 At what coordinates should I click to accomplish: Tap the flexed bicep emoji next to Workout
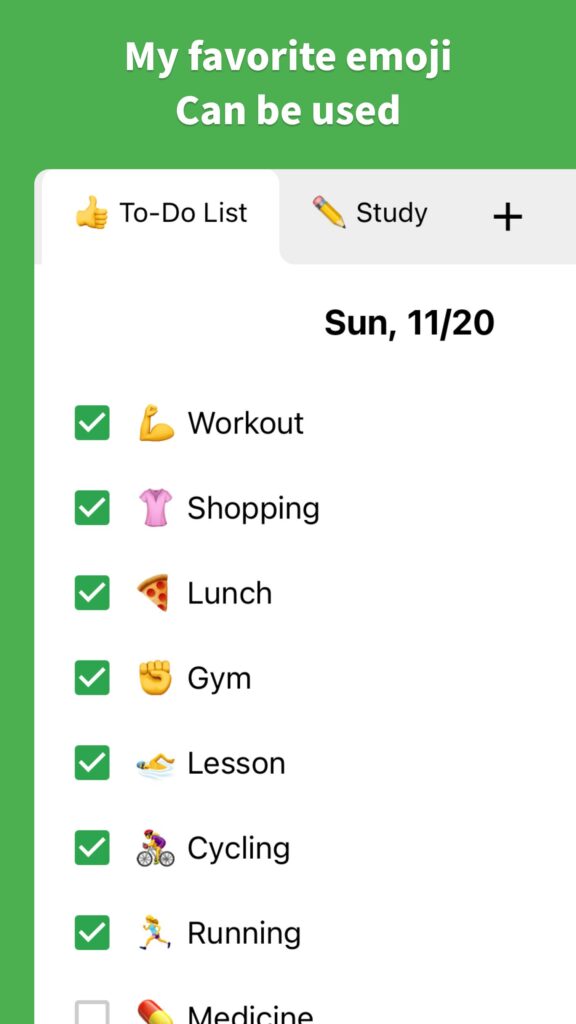[x=156, y=423]
